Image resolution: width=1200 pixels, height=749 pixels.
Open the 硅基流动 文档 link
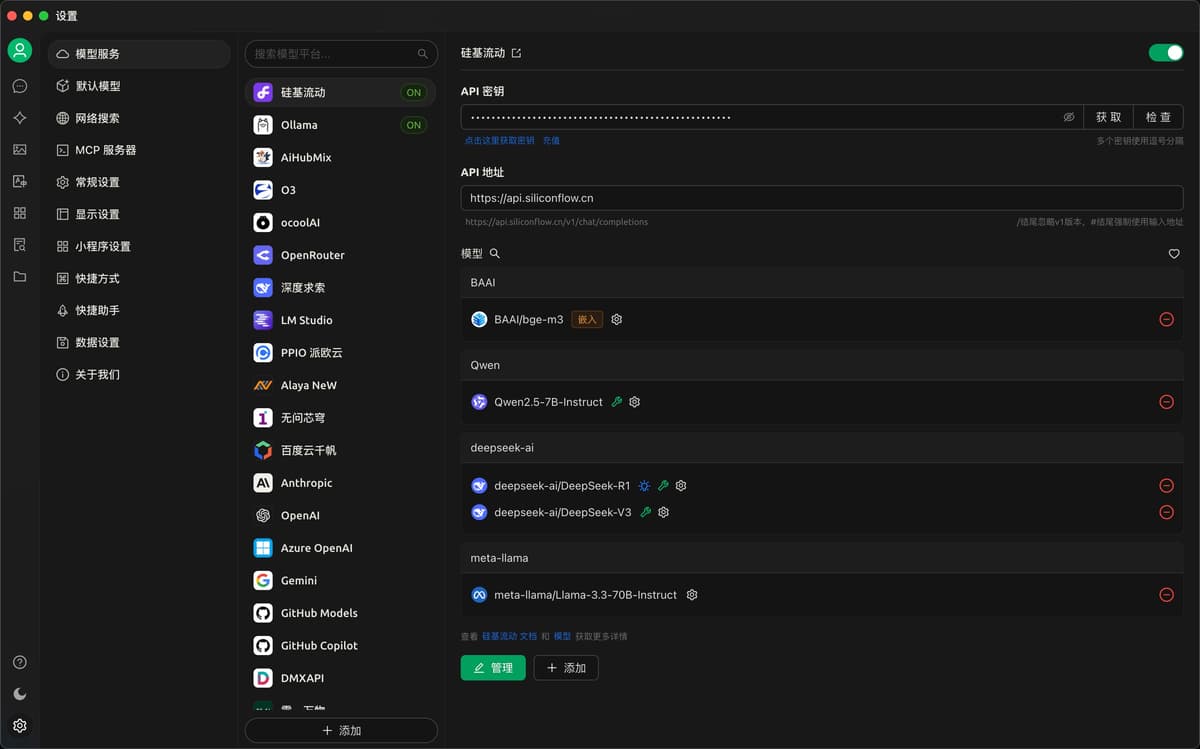509,636
